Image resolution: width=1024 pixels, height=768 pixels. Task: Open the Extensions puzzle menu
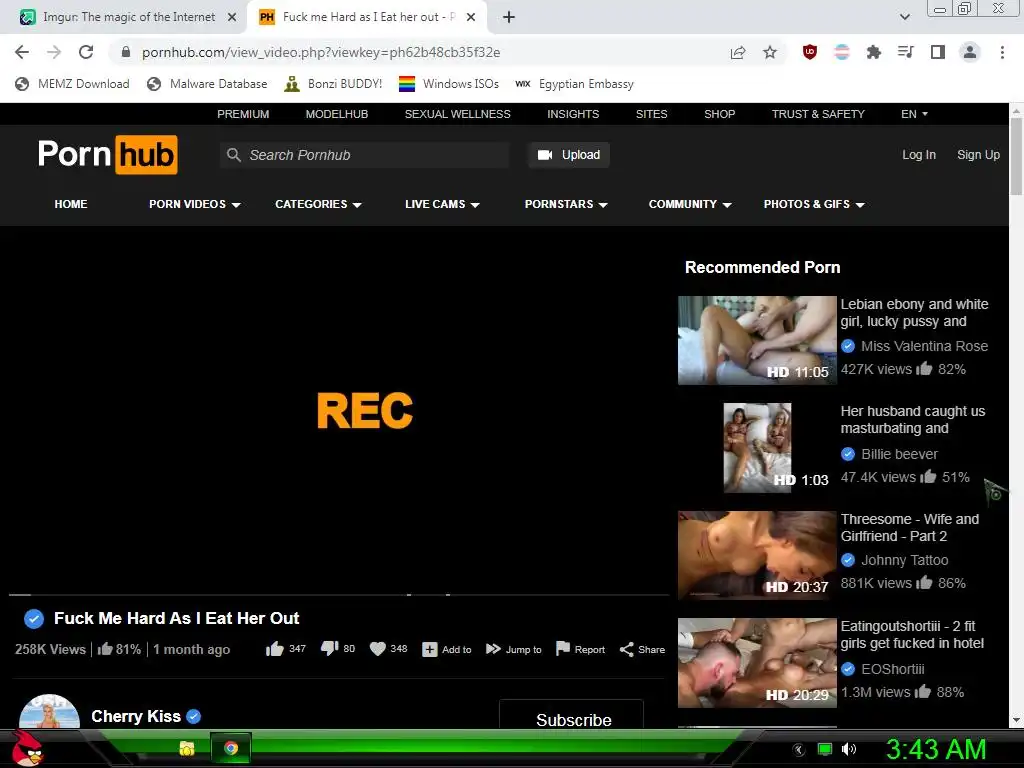[874, 52]
